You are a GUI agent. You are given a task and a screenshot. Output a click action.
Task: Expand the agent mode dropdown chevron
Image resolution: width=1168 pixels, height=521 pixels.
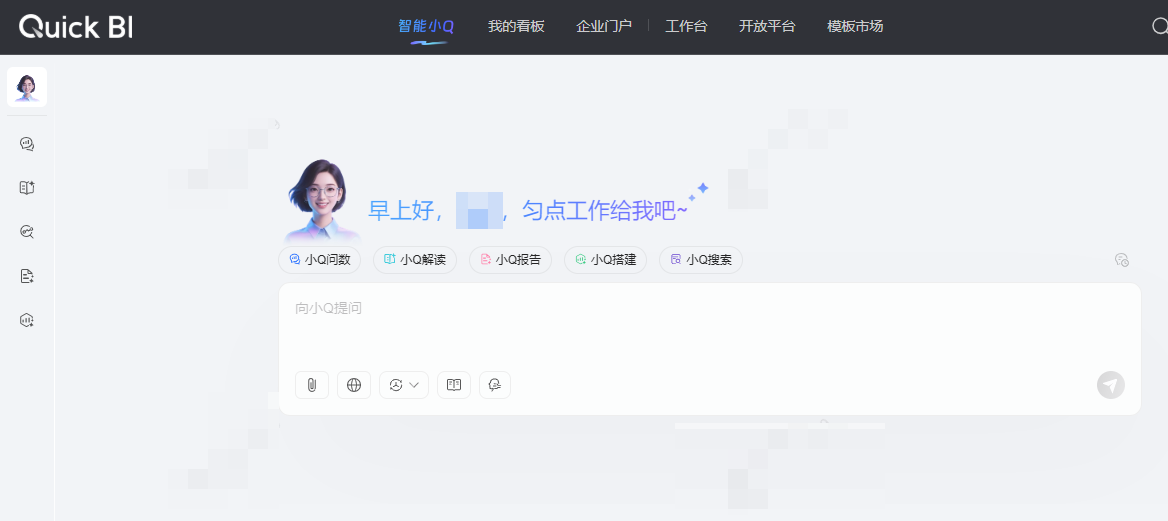coord(414,385)
